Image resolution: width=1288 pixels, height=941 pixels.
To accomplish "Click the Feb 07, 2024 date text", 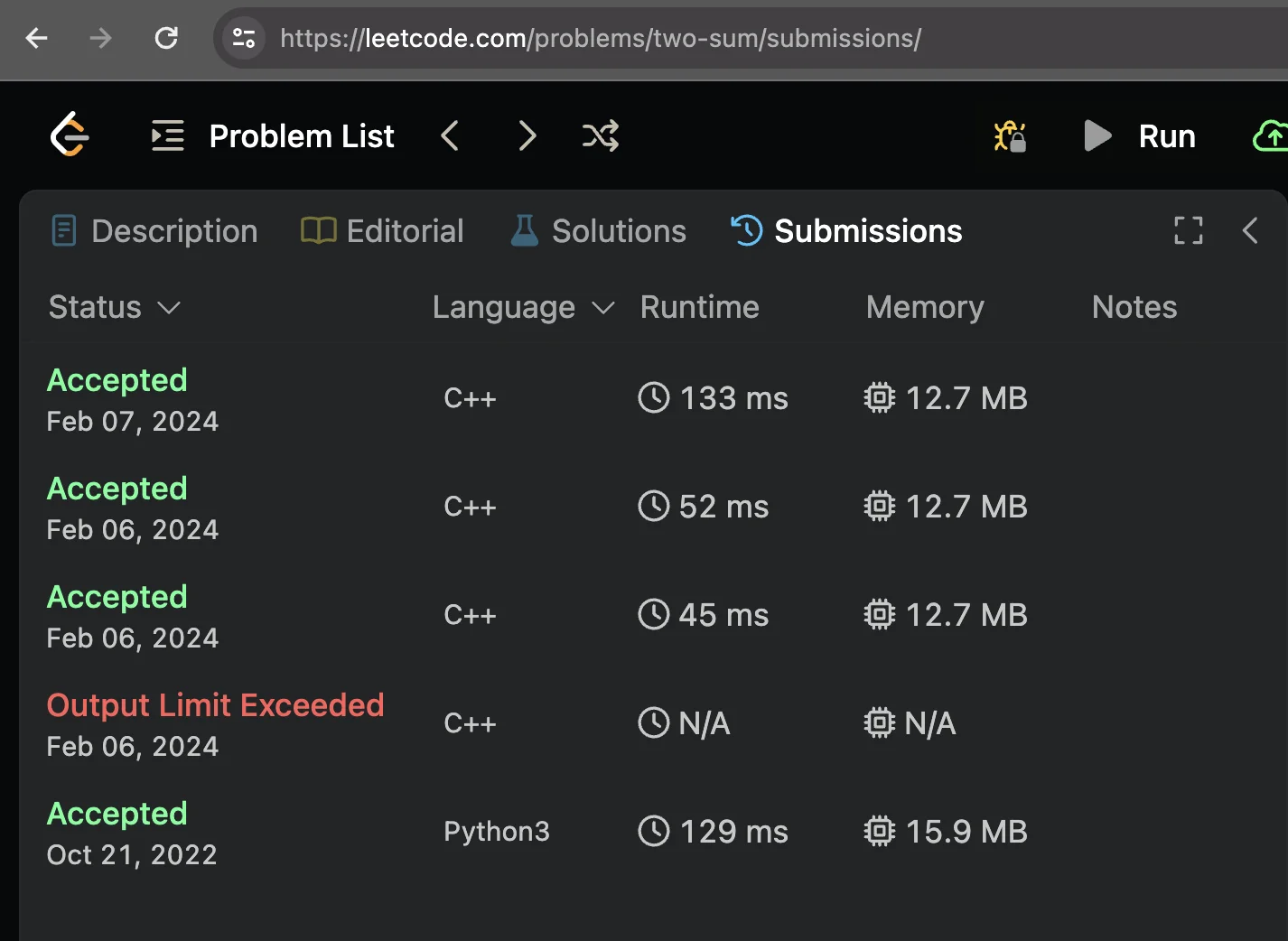I will point(133,422).
